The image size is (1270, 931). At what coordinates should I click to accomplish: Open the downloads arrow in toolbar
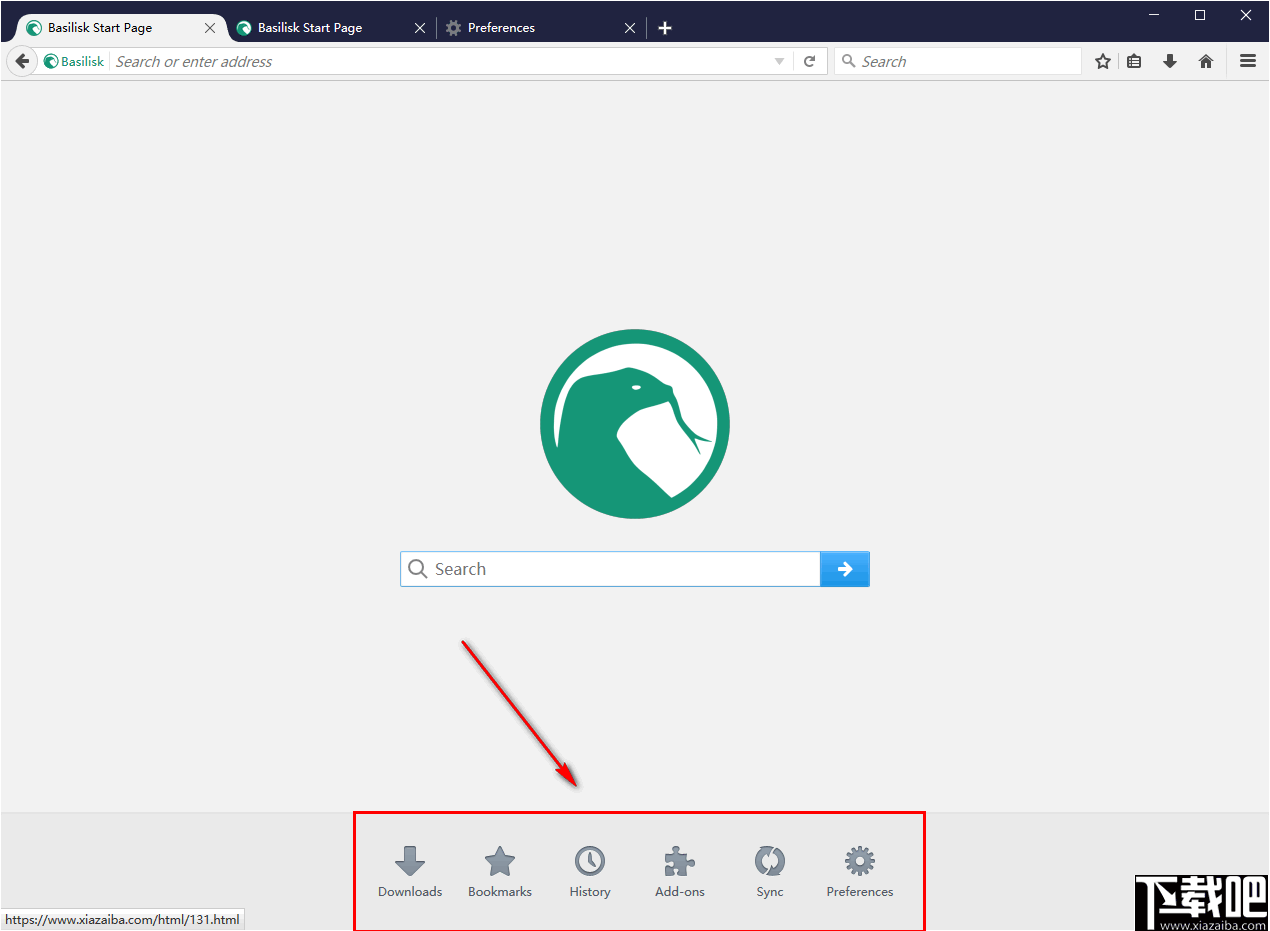pos(1170,61)
